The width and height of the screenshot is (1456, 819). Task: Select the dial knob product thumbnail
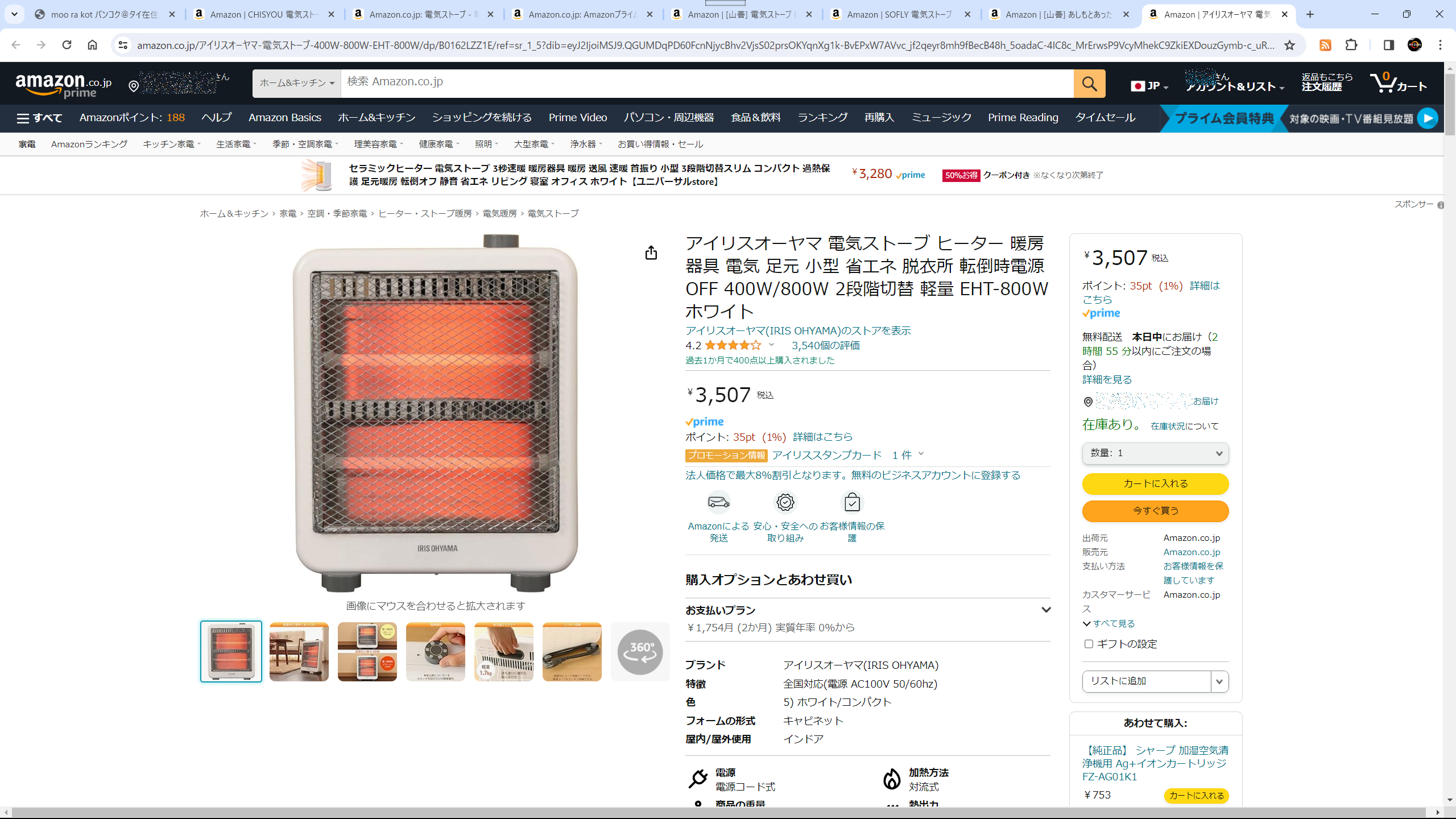(435, 652)
